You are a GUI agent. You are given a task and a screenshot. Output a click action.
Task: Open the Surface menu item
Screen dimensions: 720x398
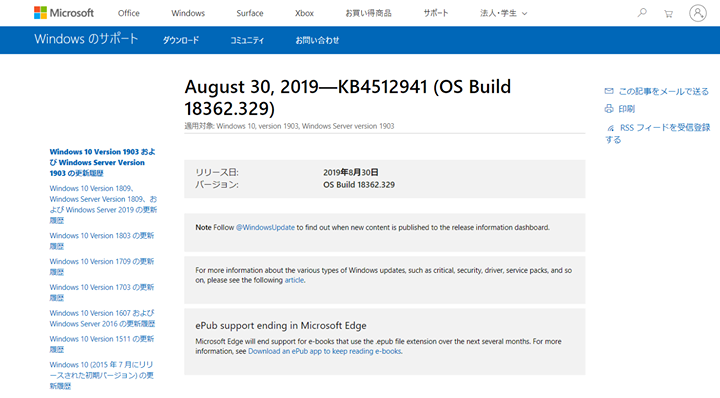[x=250, y=13]
